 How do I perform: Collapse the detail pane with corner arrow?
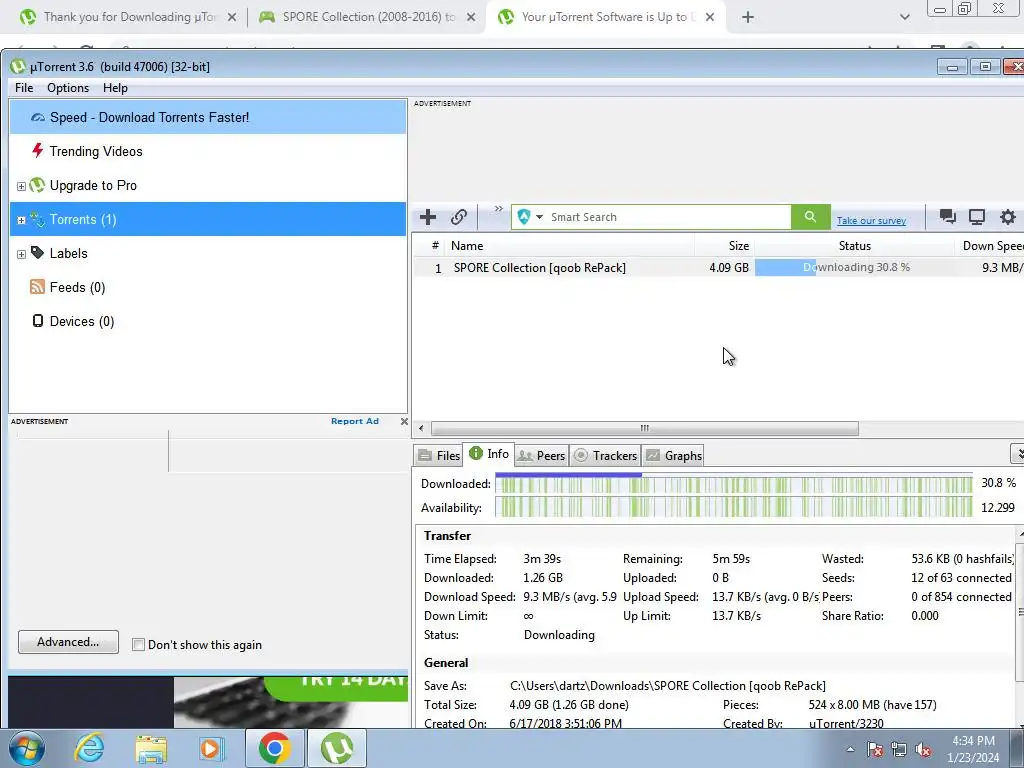(1017, 453)
